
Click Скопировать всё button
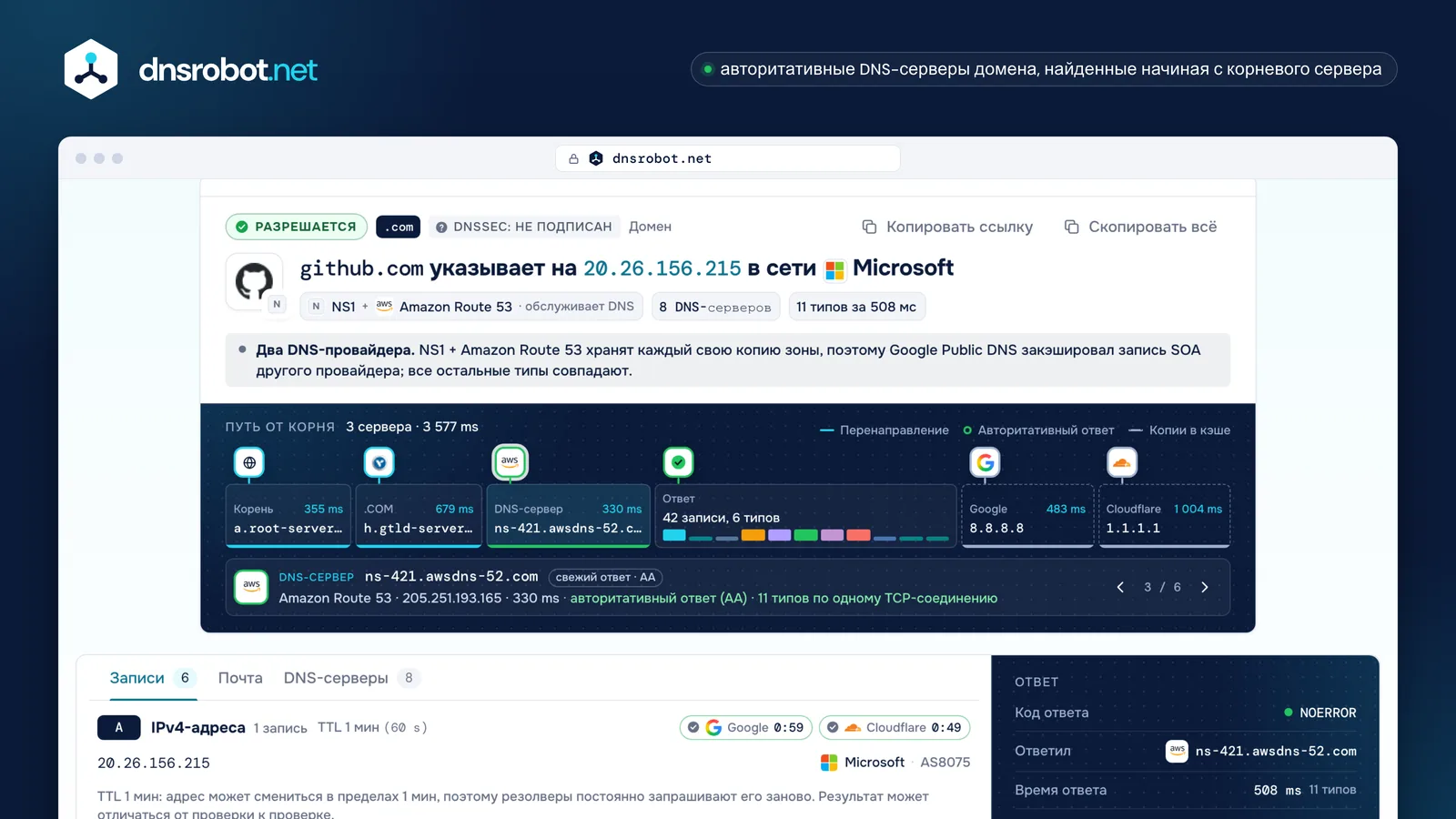tap(1140, 227)
